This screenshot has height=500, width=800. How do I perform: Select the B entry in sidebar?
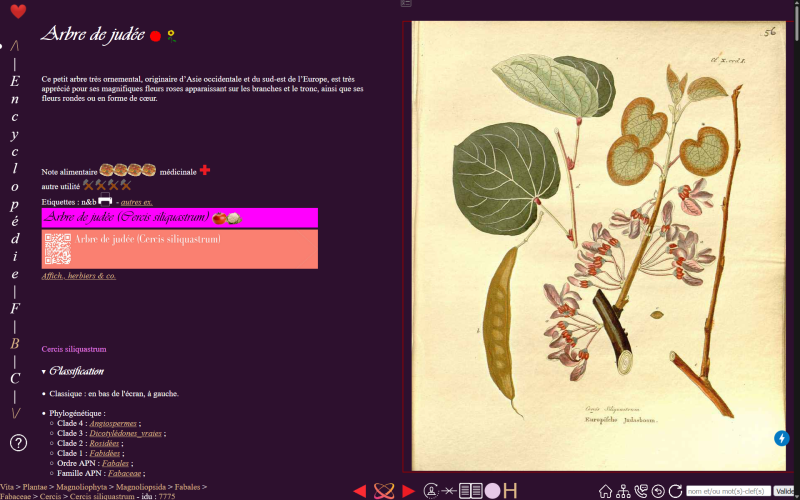point(15,344)
